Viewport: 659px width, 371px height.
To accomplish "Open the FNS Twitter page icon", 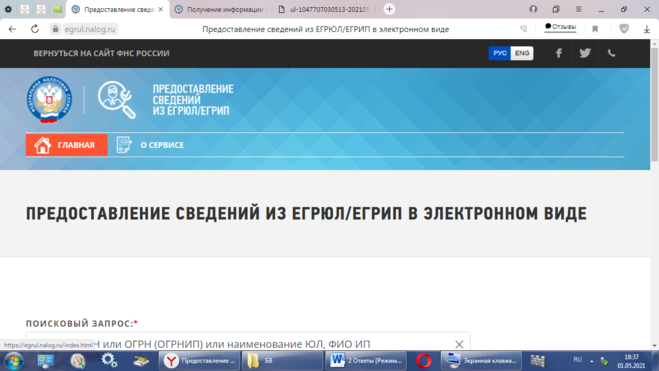I will pyautogui.click(x=585, y=53).
